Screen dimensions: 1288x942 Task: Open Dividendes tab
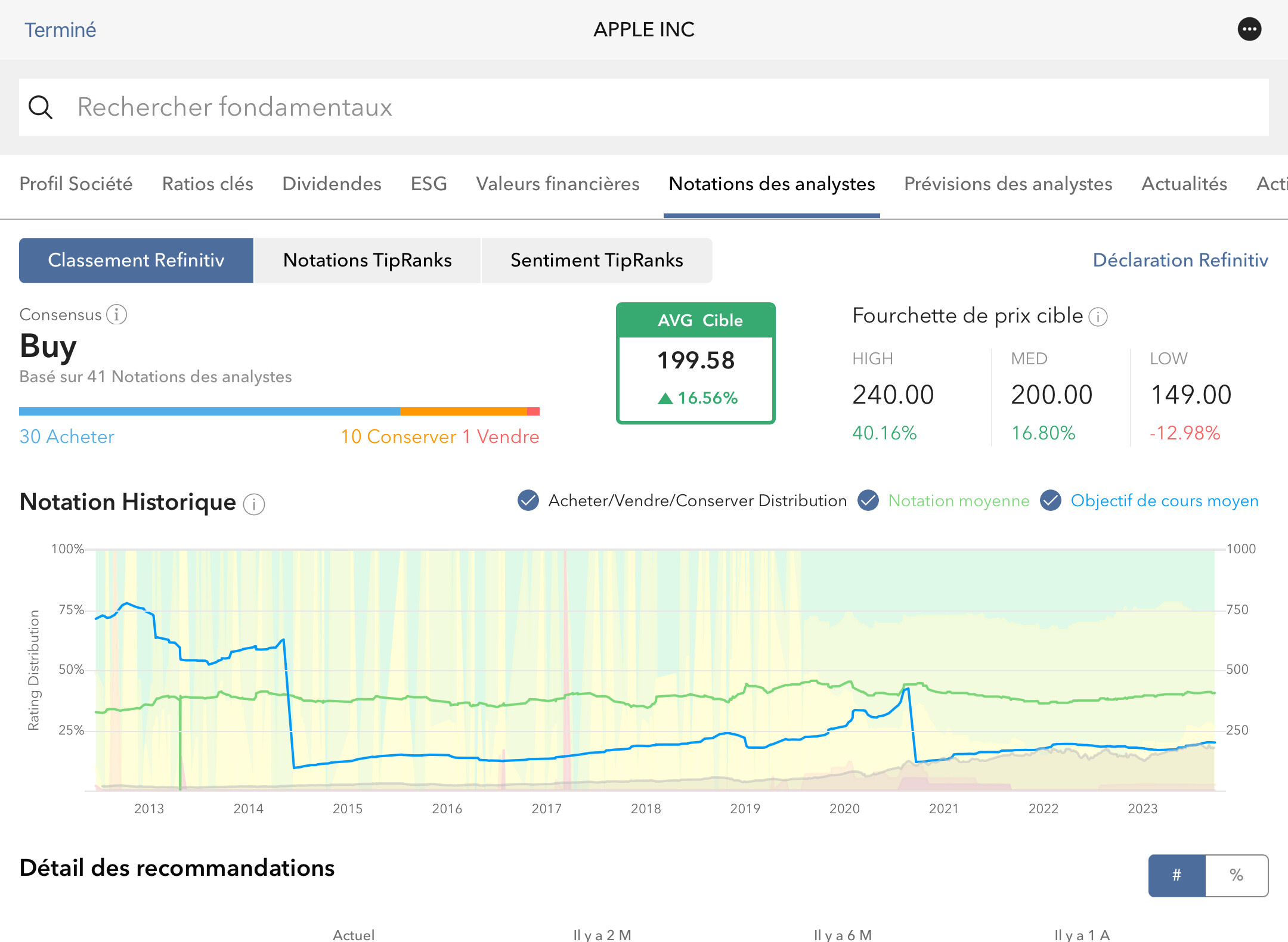click(x=332, y=184)
